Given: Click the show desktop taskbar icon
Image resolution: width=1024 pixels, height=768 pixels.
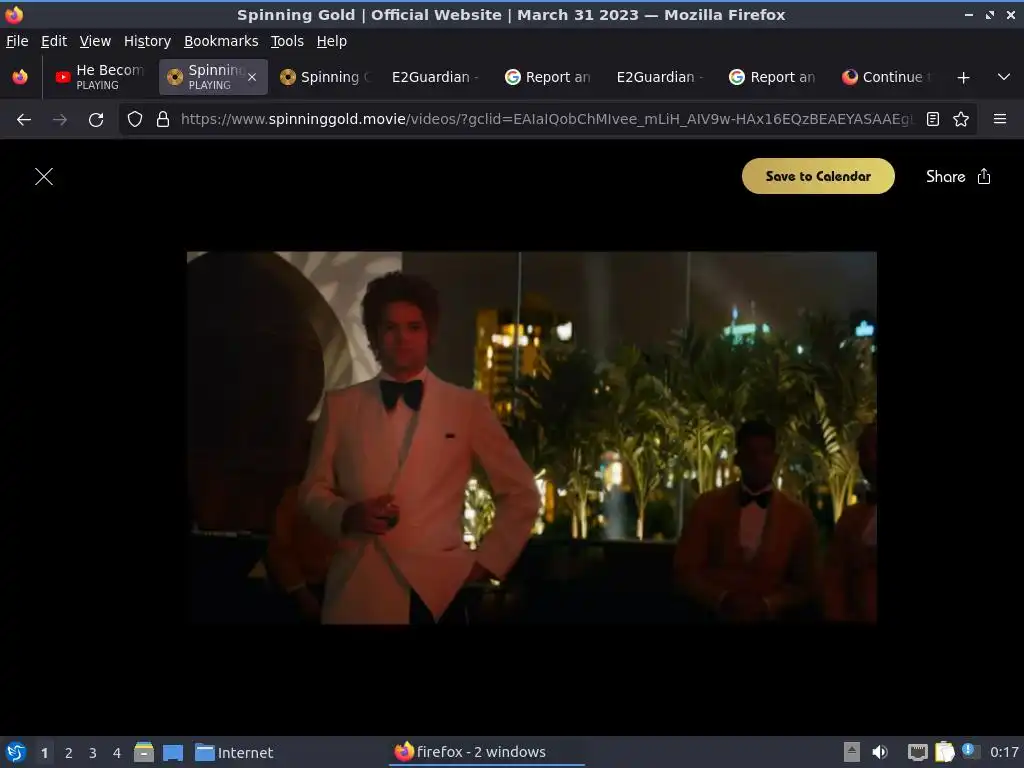Looking at the screenshot, I should [173, 752].
